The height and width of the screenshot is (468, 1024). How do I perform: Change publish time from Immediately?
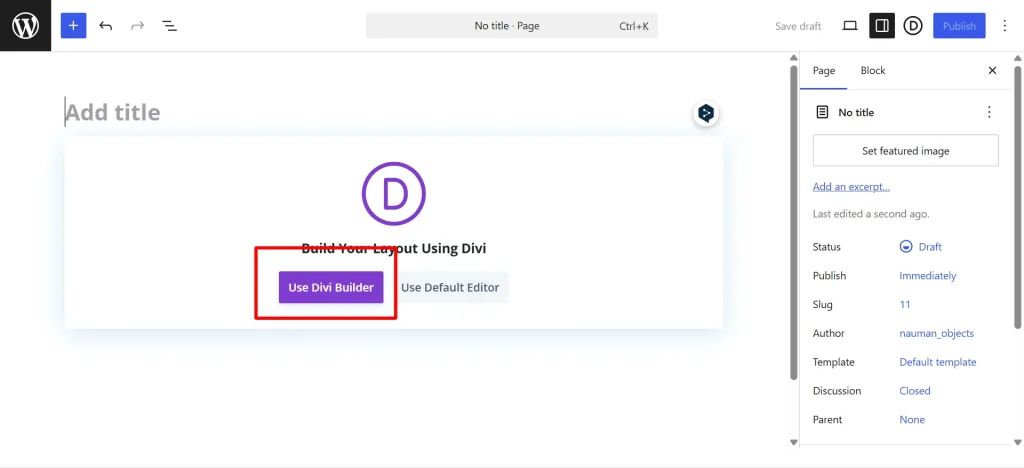point(927,275)
